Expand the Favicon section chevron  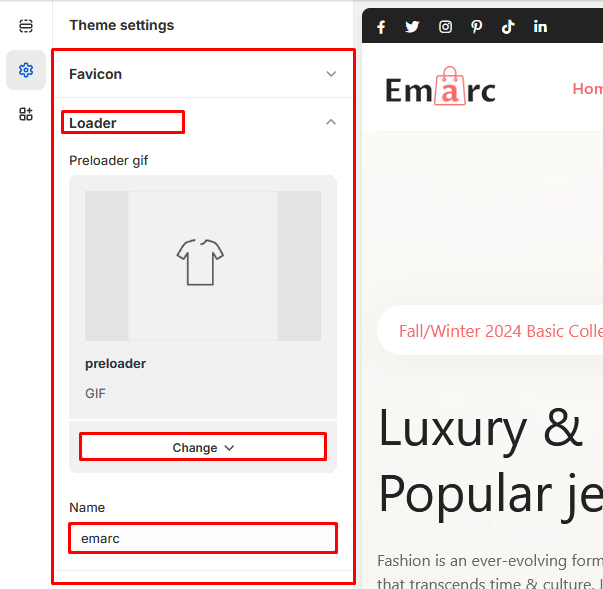tap(331, 74)
